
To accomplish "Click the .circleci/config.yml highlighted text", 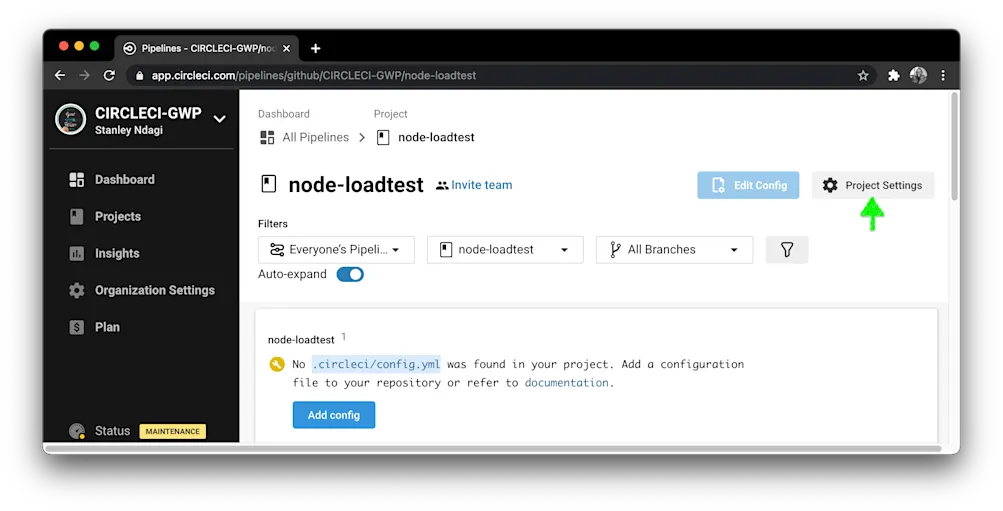I will tap(376, 365).
